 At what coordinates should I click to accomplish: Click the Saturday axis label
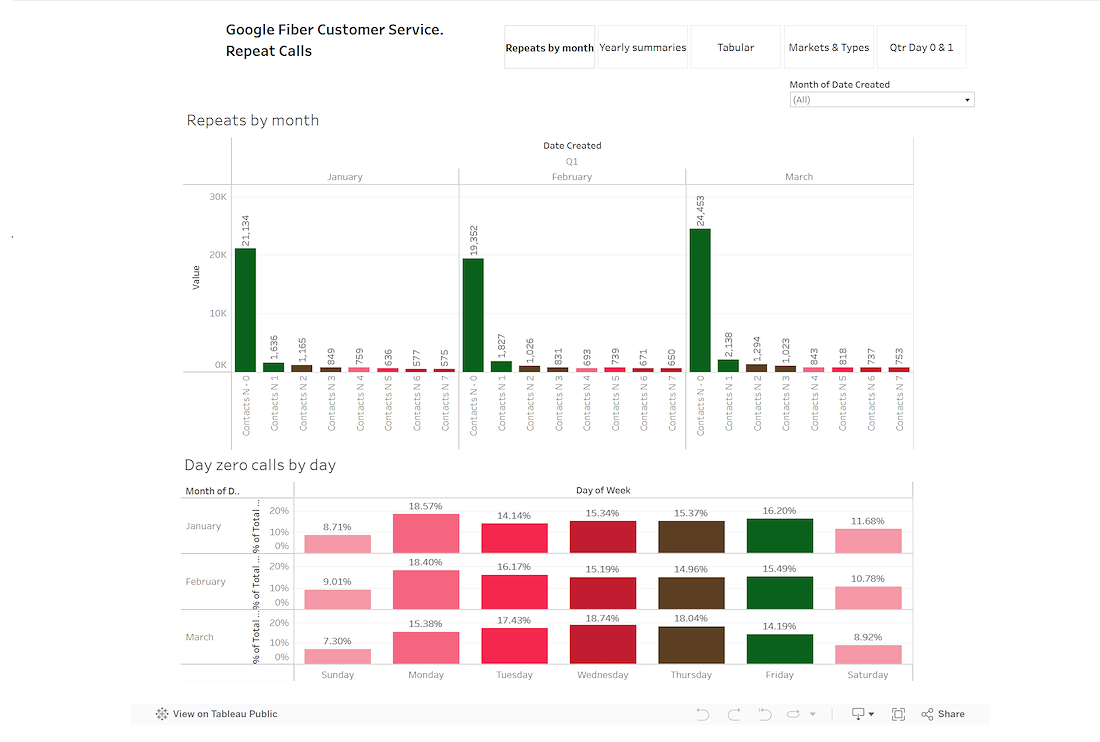tap(868, 675)
